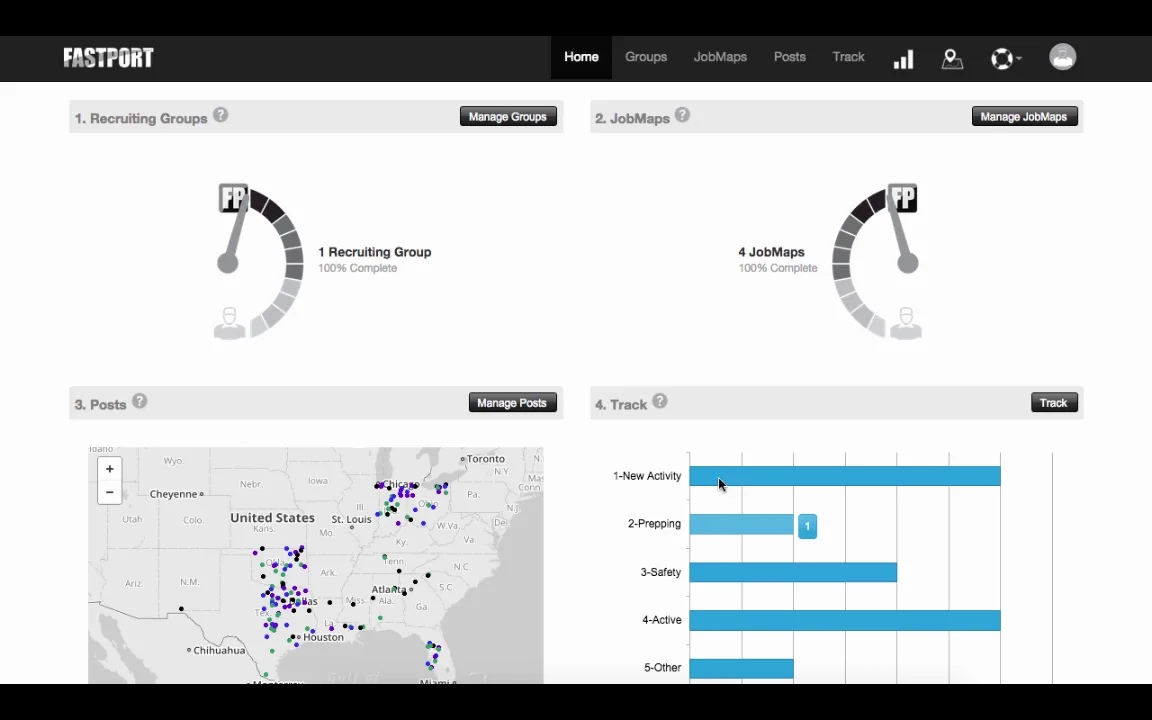The image size is (1152, 720).
Task: Open the map pin icon in navbar
Action: (952, 59)
